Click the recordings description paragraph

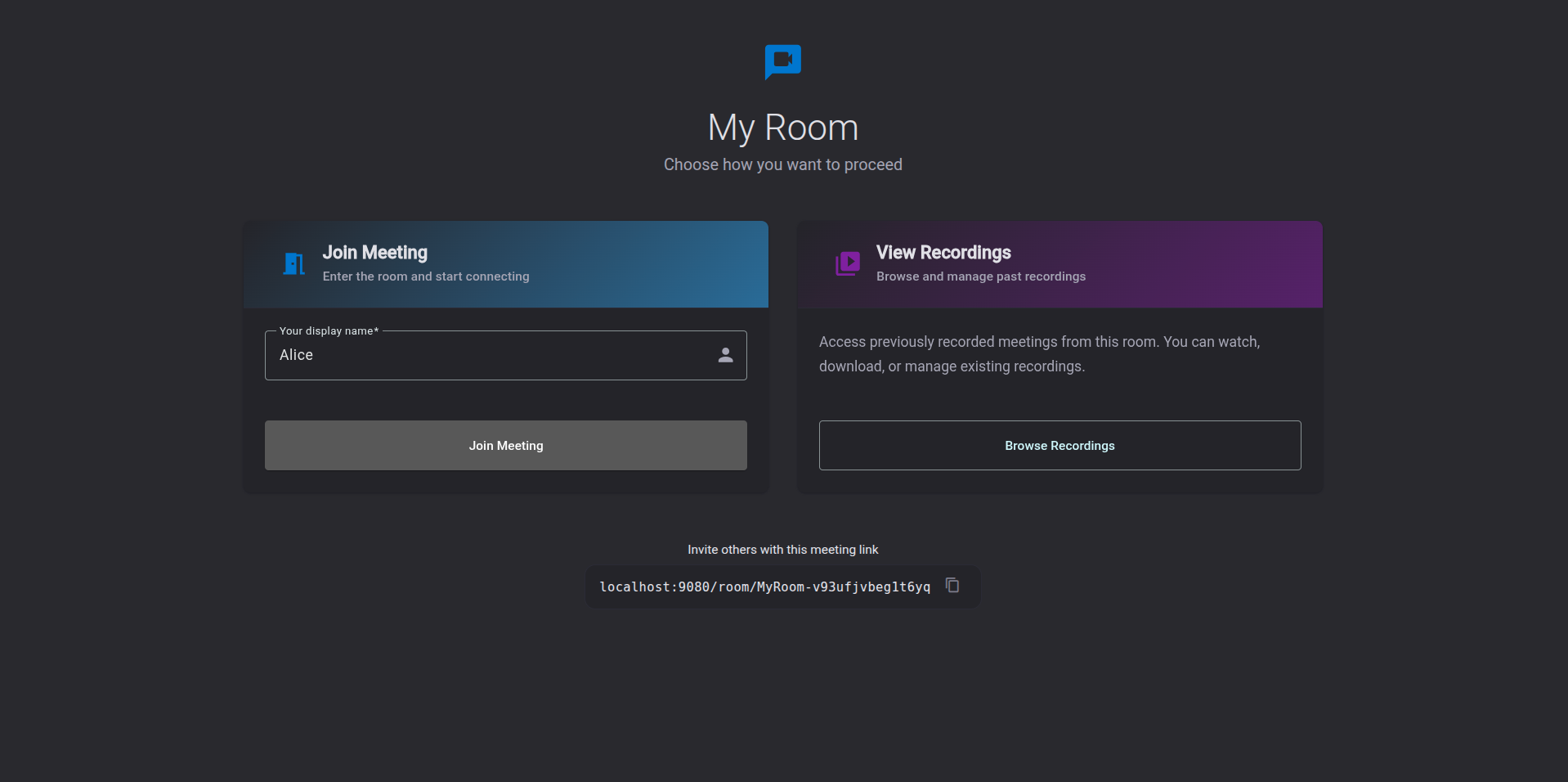(x=1039, y=353)
